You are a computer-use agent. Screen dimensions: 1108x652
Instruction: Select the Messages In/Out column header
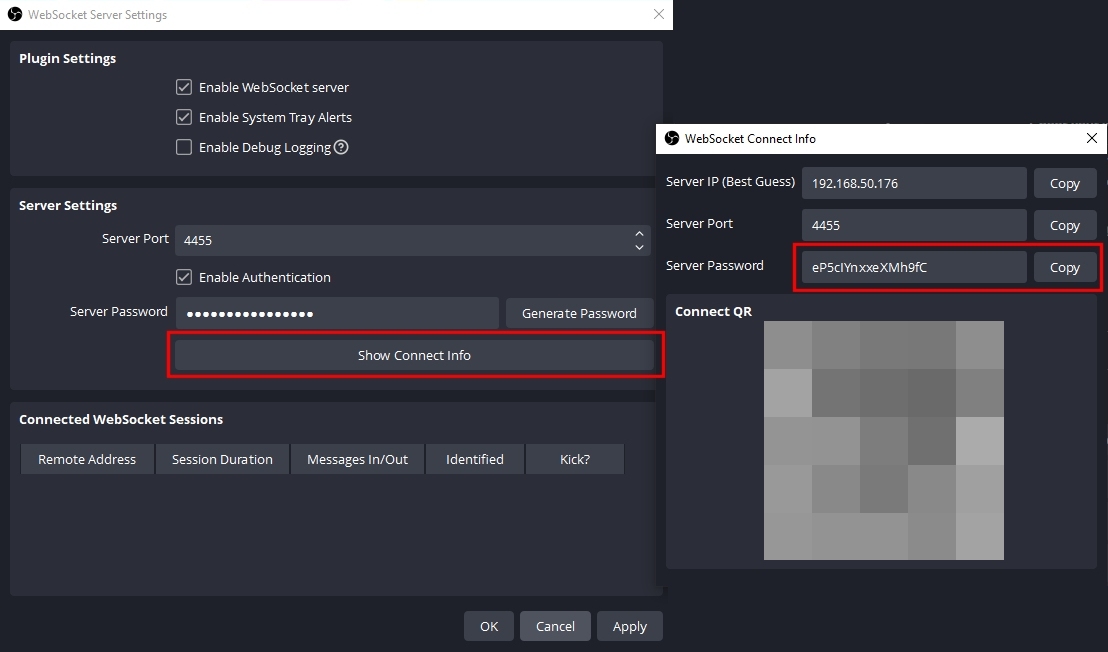(x=358, y=459)
